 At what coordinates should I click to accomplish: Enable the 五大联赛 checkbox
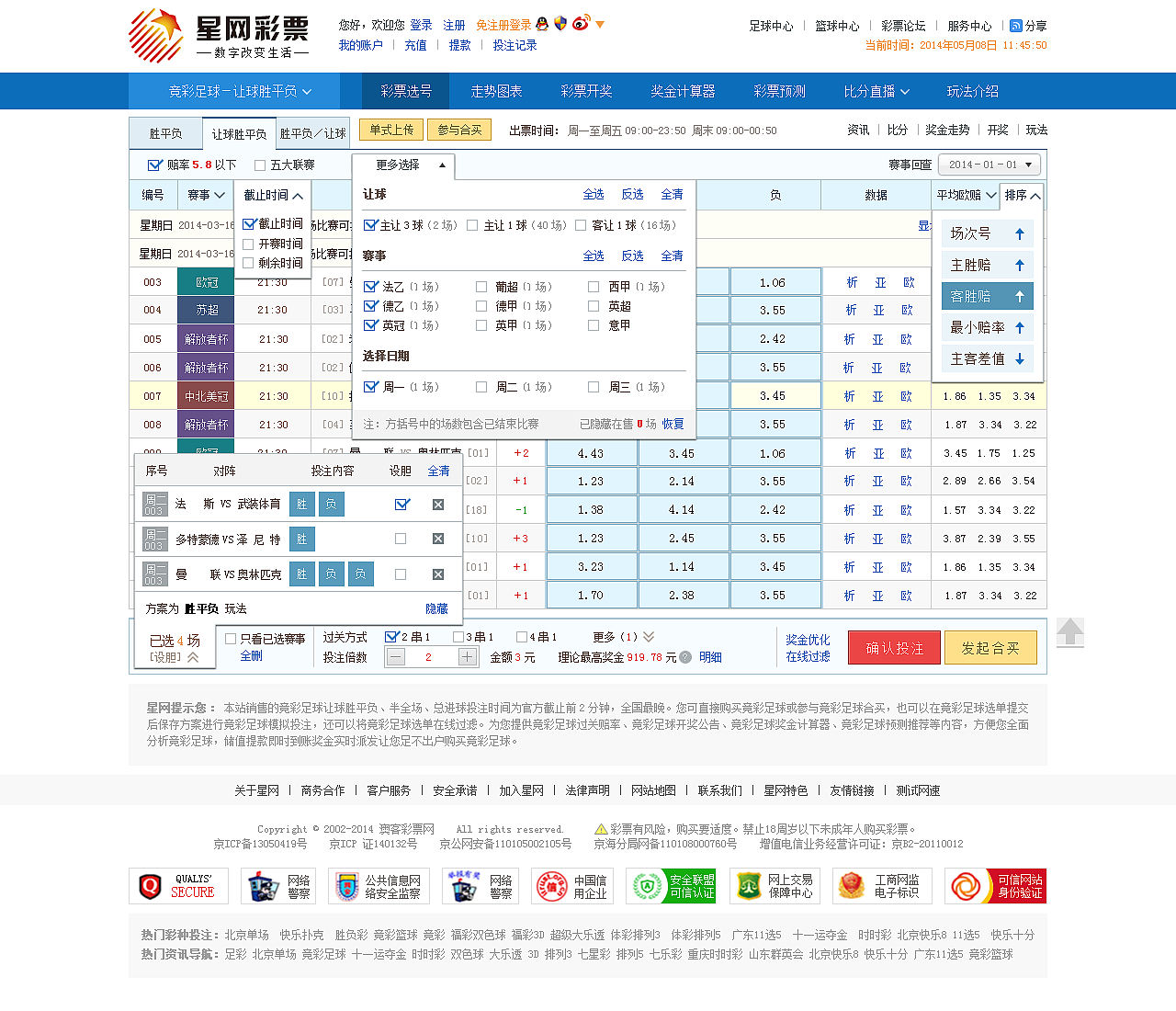click(259, 165)
